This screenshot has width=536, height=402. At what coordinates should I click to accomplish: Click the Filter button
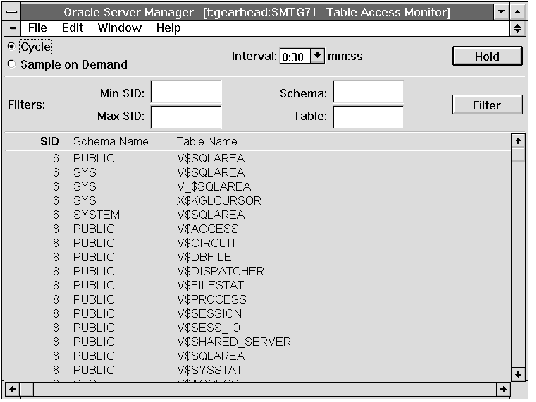[x=487, y=105]
